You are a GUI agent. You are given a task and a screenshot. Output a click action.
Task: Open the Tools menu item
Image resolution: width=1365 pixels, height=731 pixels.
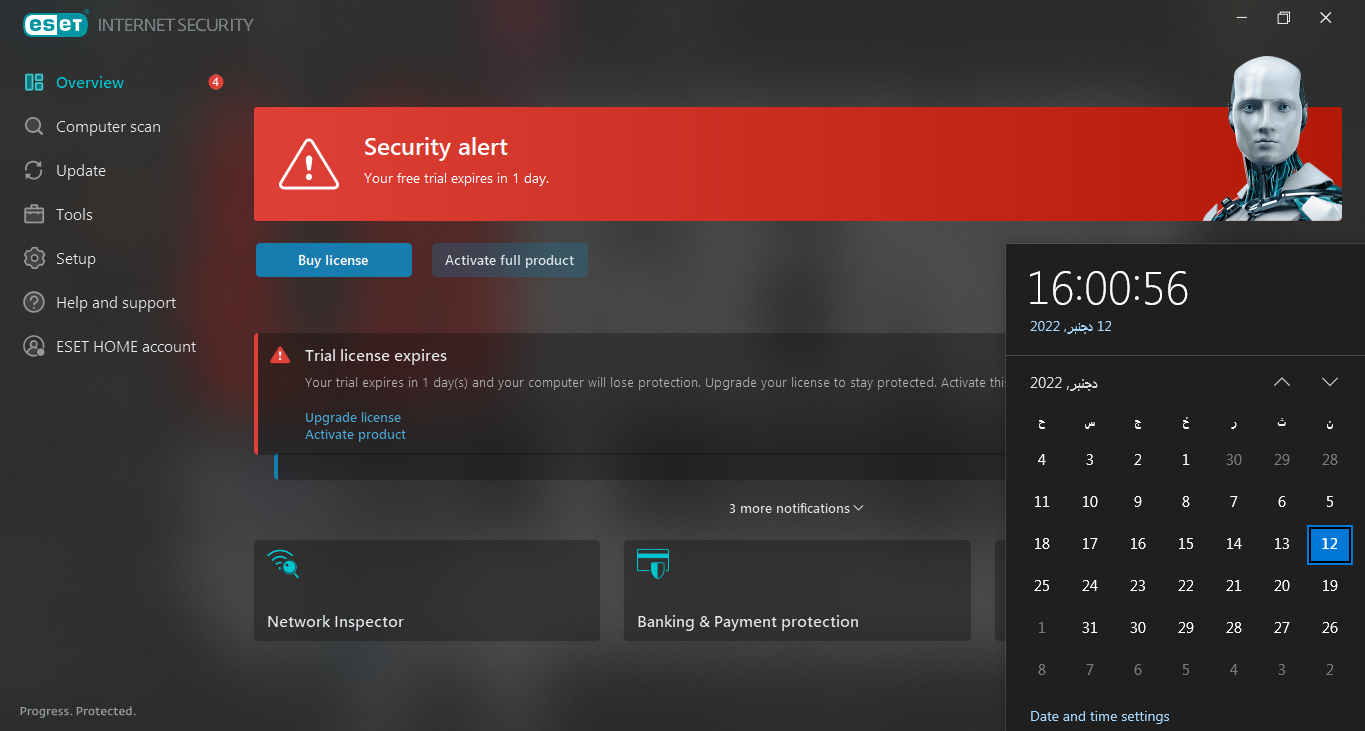pos(74,215)
